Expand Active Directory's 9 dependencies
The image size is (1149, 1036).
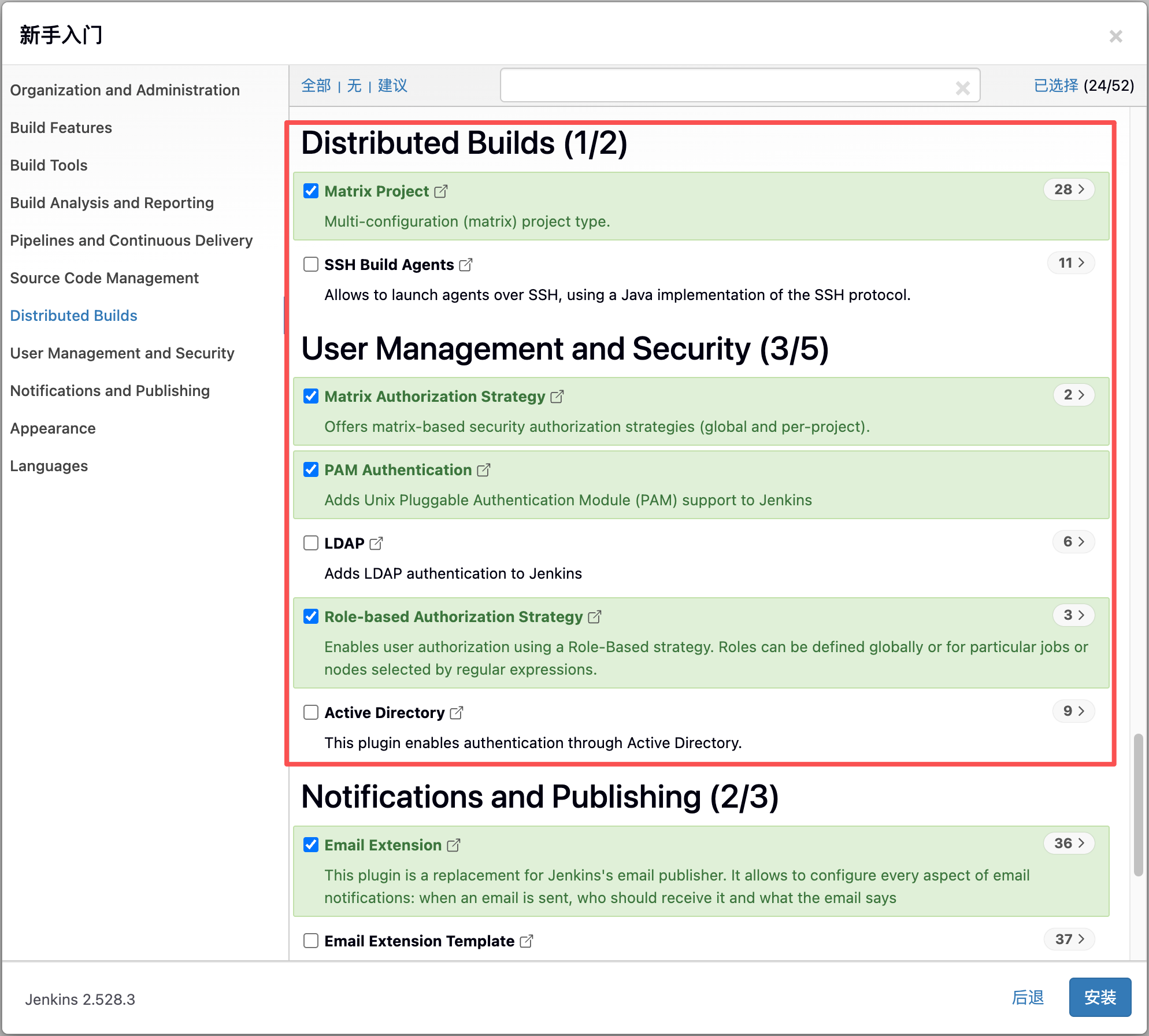[1073, 711]
